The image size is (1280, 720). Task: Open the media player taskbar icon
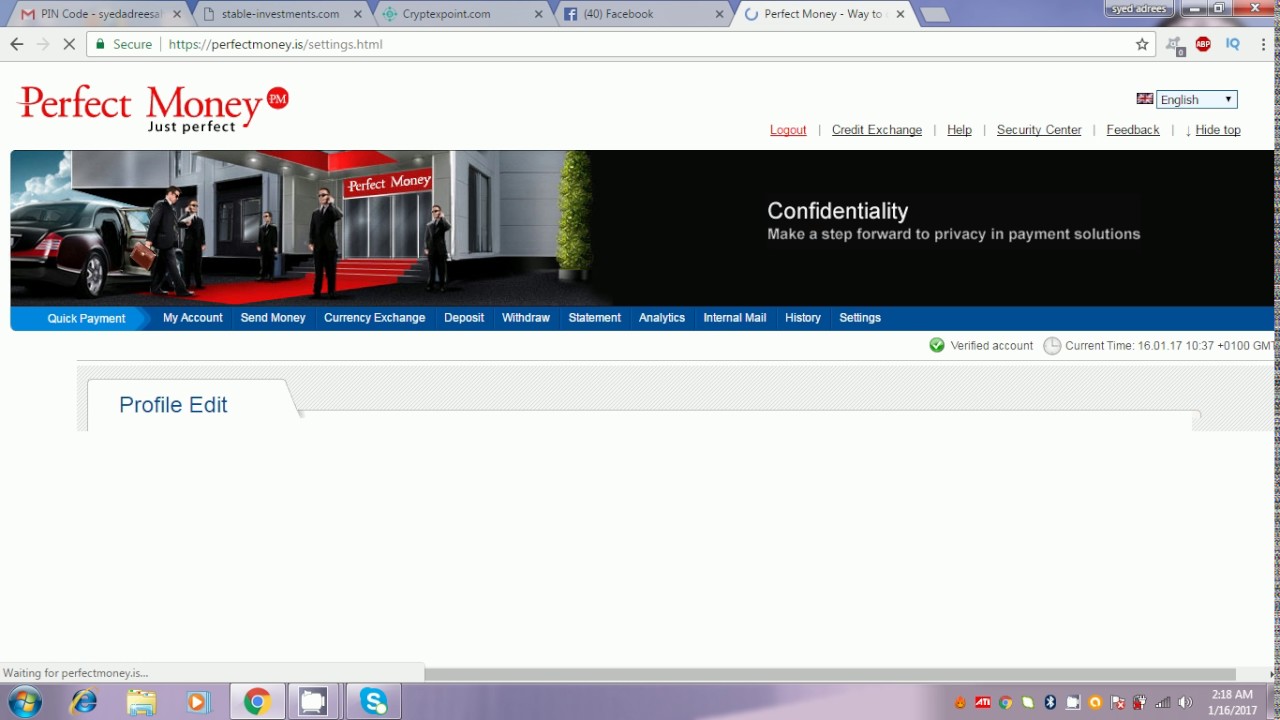(x=197, y=702)
